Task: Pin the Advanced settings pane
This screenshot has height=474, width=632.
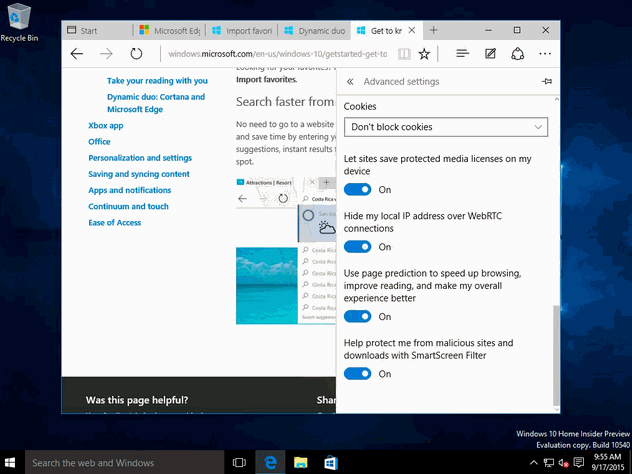Action: click(x=547, y=81)
